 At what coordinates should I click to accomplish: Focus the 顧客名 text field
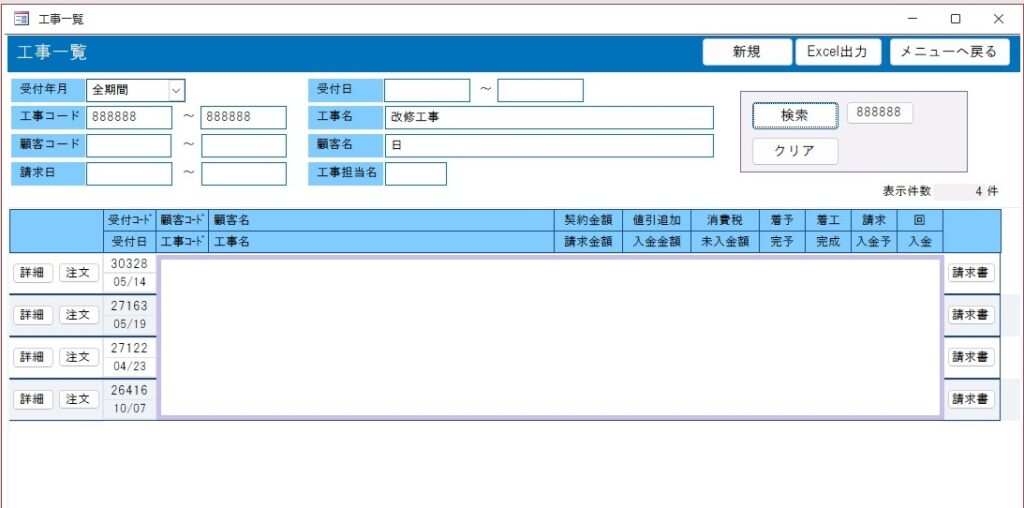pyautogui.click(x=549, y=146)
